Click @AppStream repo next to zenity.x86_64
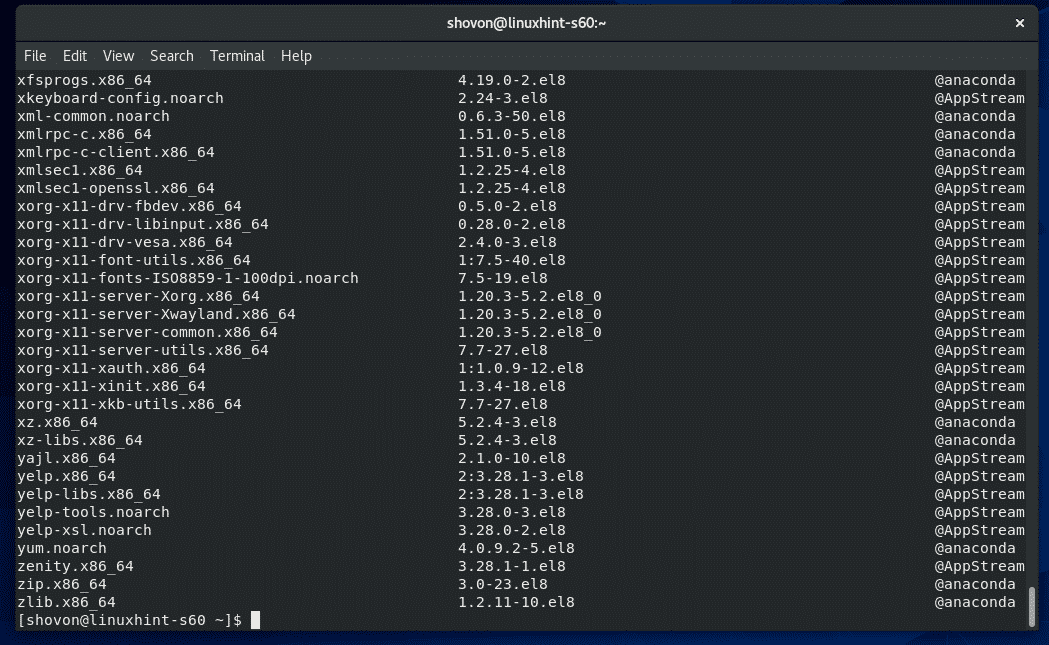 979,566
